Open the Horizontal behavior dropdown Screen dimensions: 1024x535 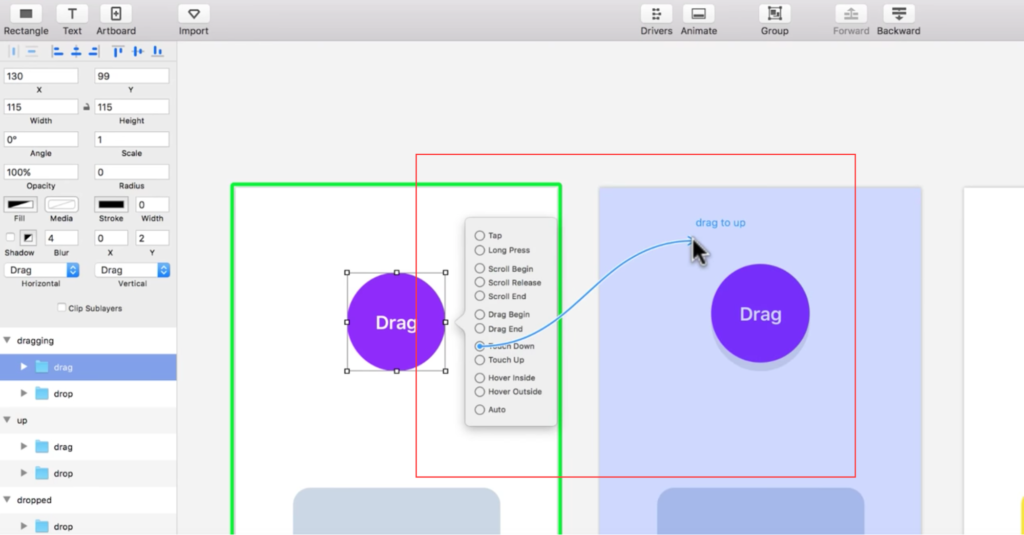41,270
